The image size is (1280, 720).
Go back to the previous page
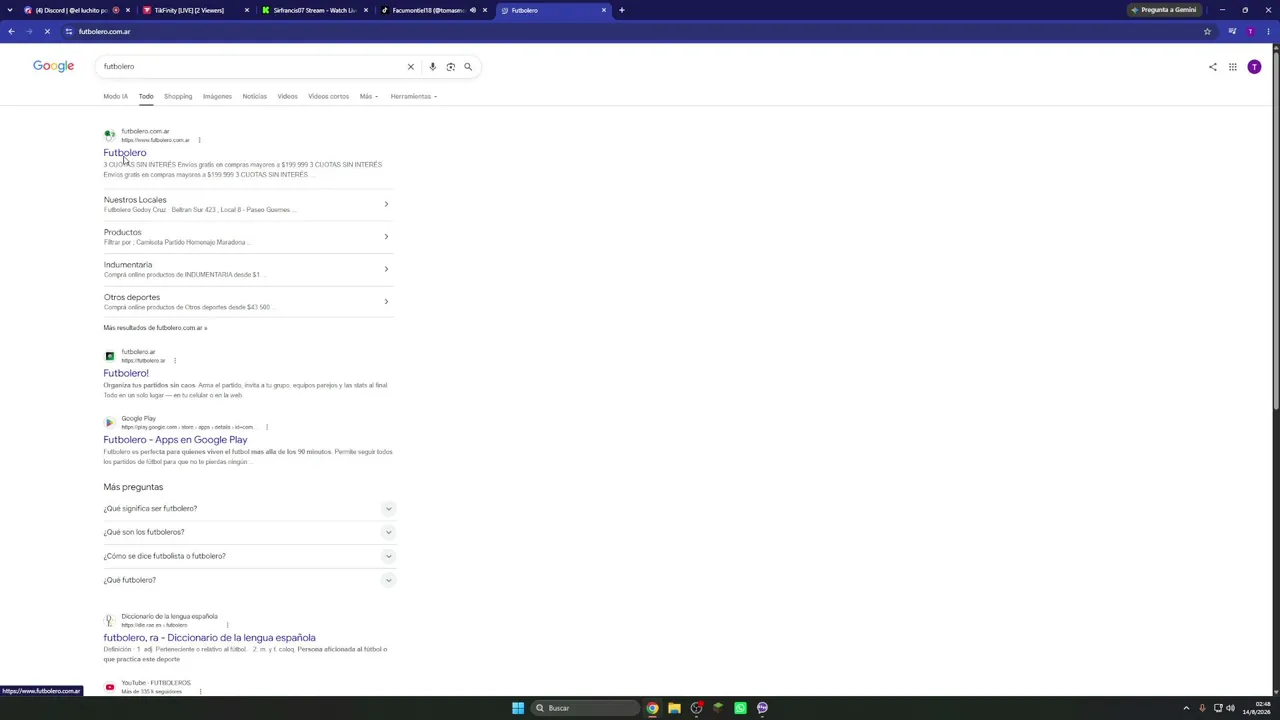tap(11, 31)
